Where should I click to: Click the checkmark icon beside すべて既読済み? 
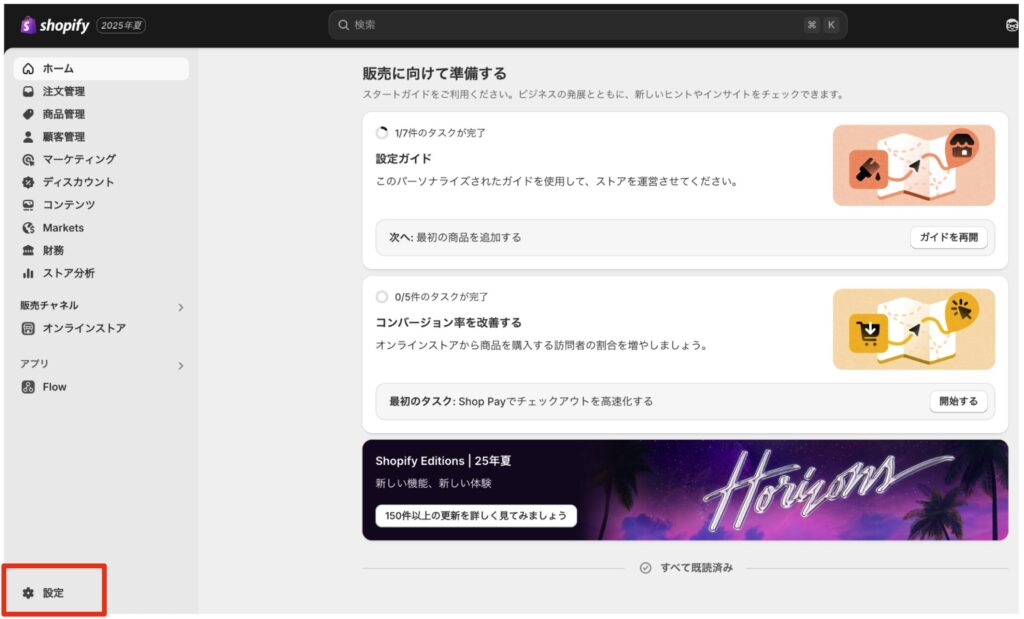645,568
